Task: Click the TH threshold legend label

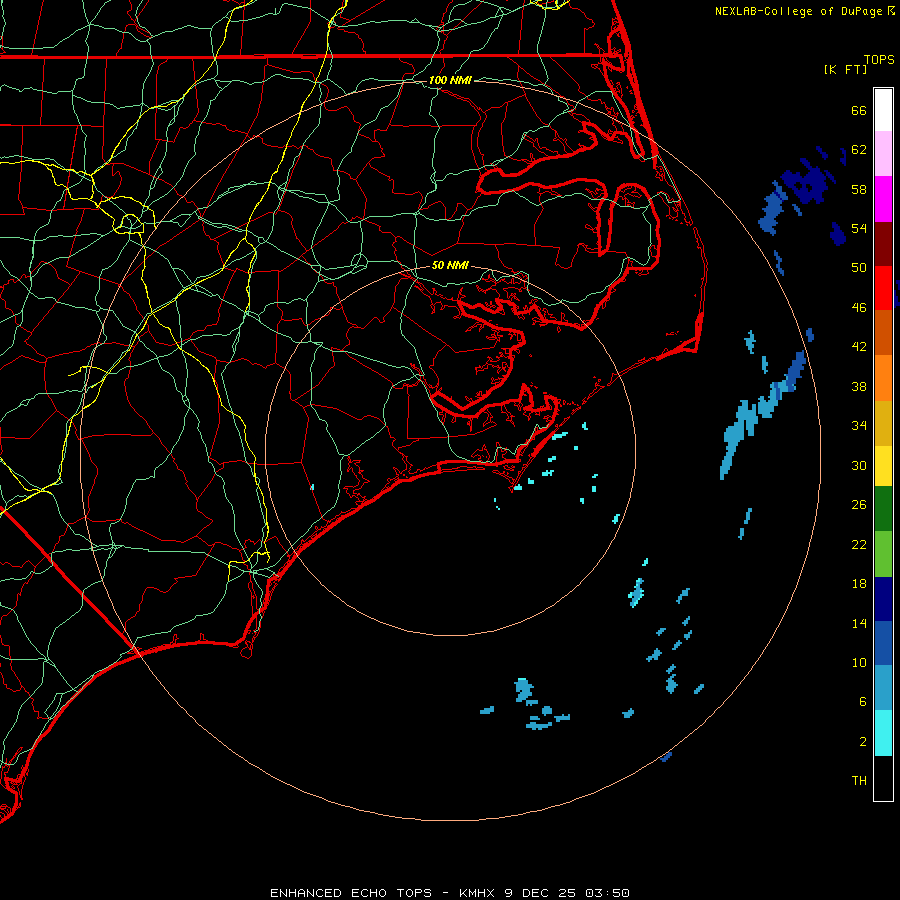Action: click(x=859, y=781)
